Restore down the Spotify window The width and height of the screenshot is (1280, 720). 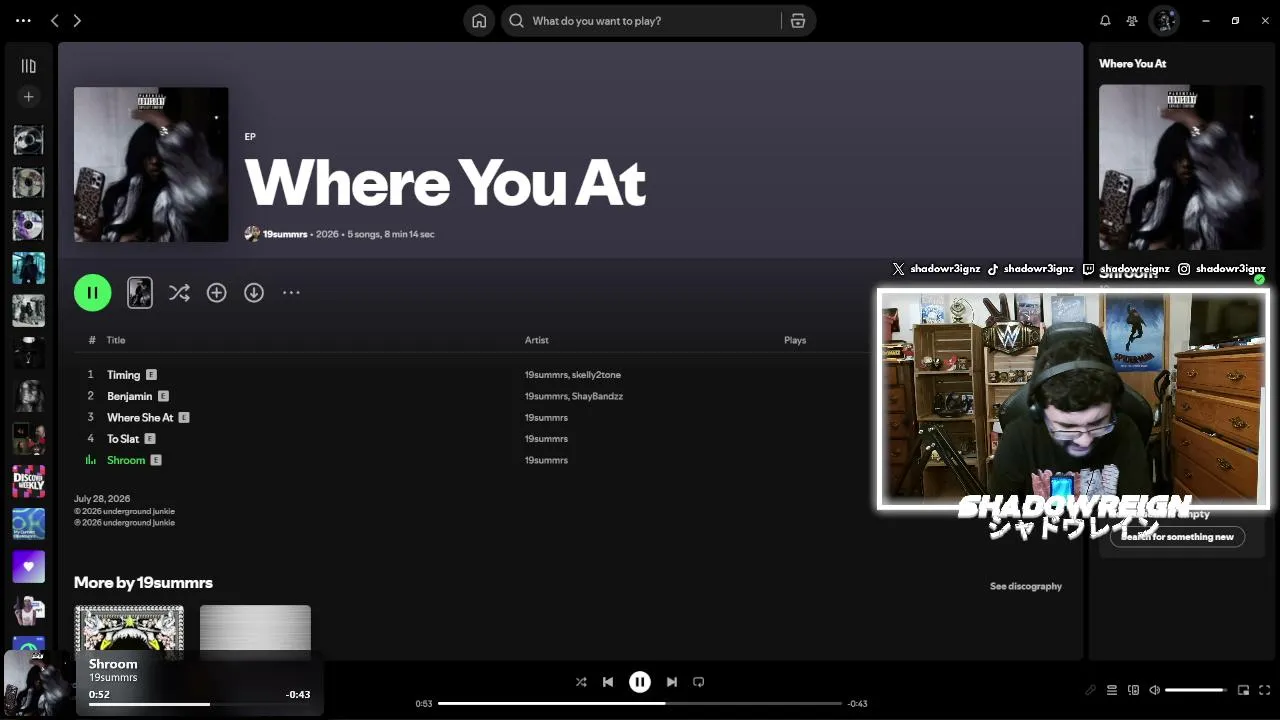[x=1235, y=20]
